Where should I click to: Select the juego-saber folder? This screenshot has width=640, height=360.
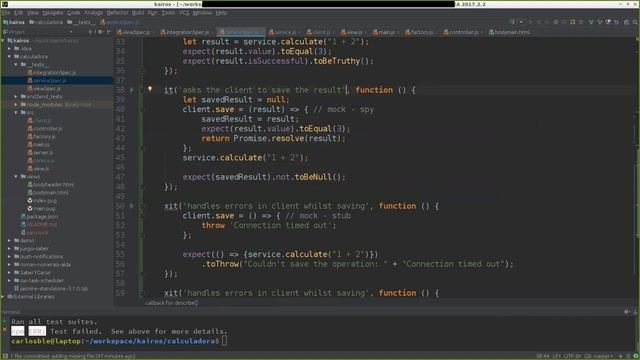(x=34, y=249)
